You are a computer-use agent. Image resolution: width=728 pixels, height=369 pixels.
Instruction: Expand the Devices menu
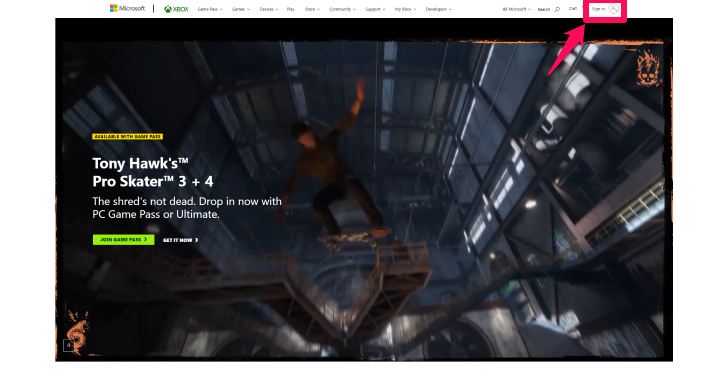269,9
